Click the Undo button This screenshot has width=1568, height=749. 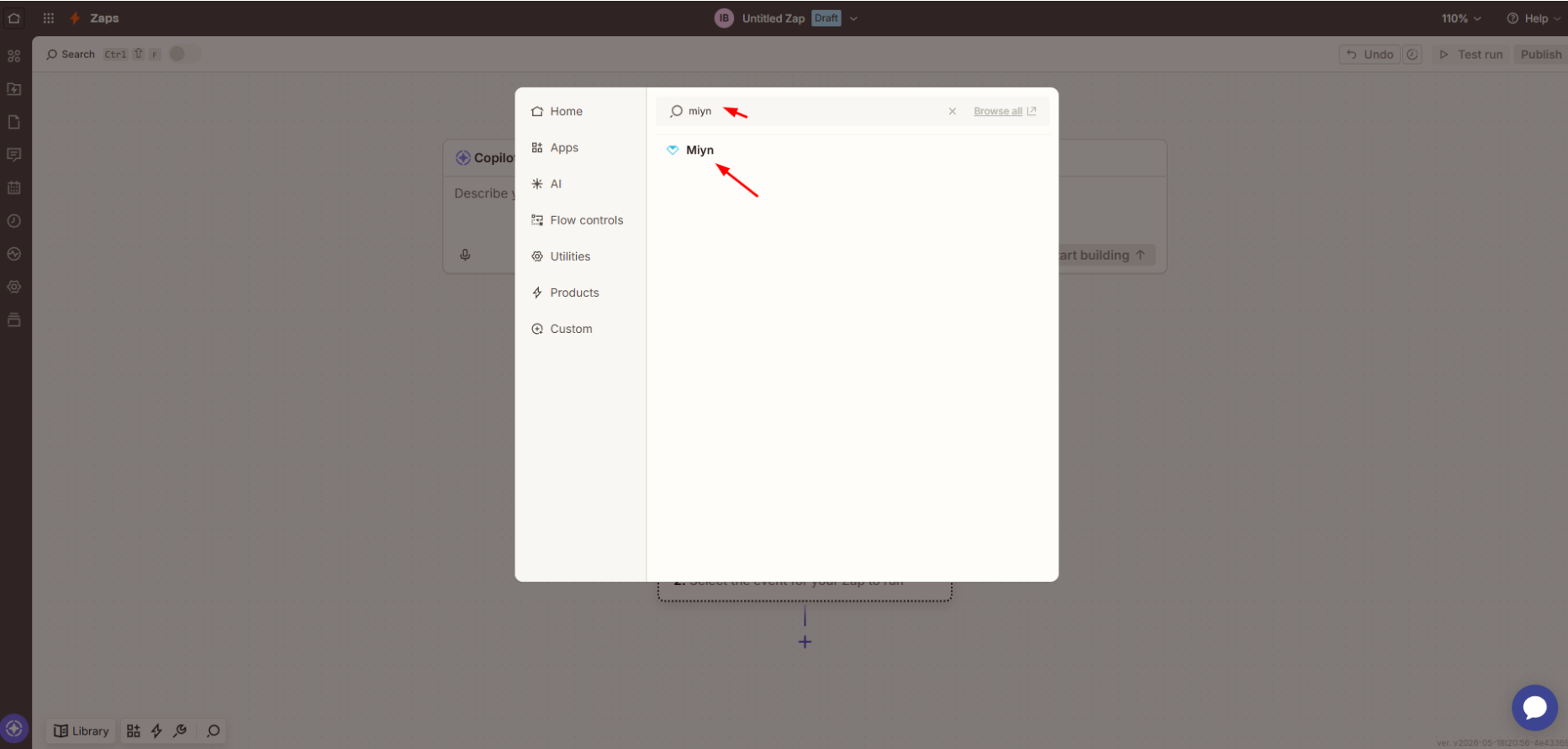(x=1370, y=55)
